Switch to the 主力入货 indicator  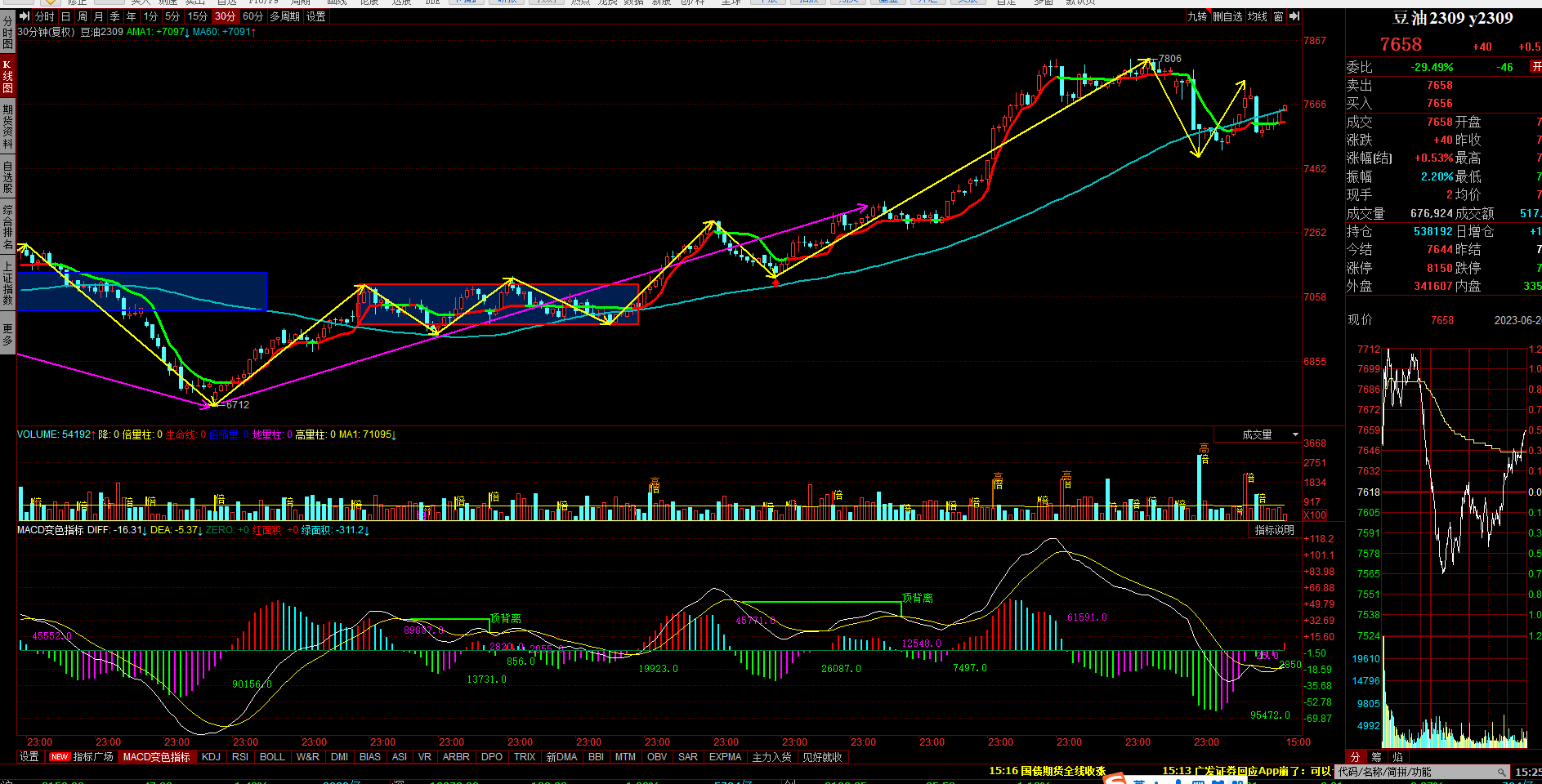tap(771, 757)
